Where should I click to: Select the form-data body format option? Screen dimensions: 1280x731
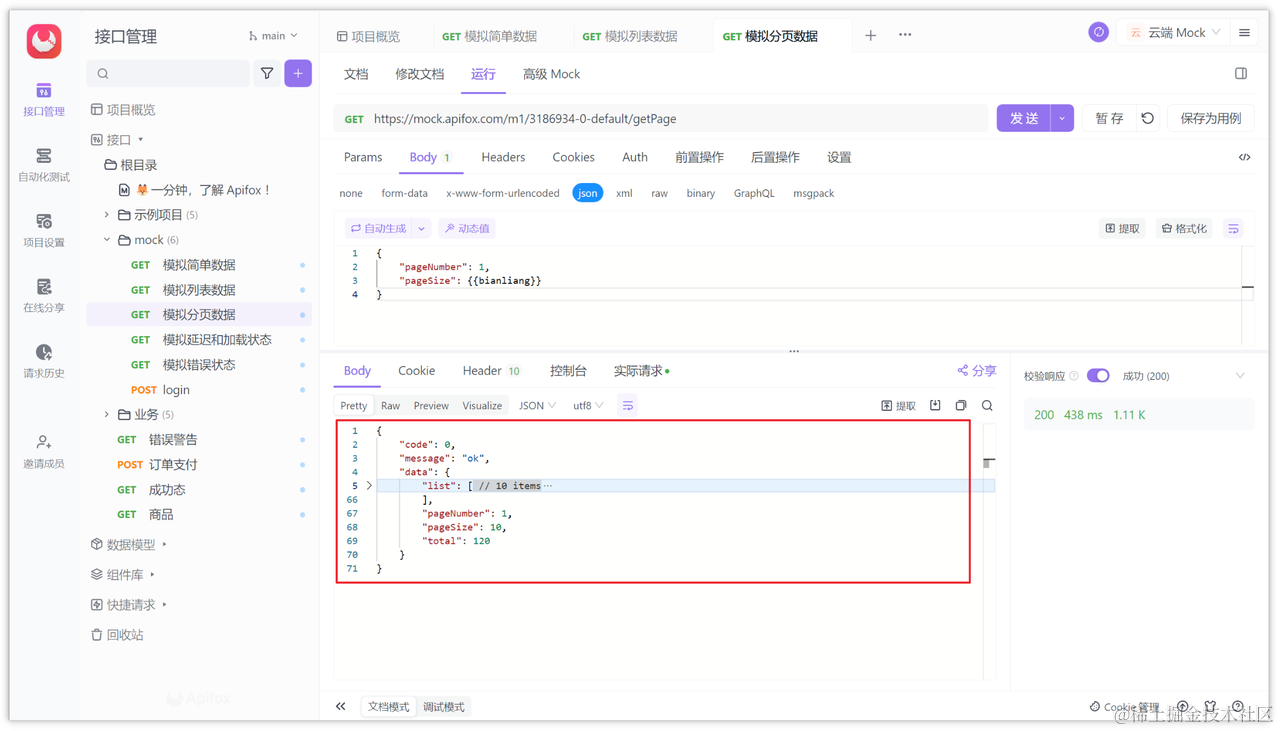pyautogui.click(x=404, y=193)
